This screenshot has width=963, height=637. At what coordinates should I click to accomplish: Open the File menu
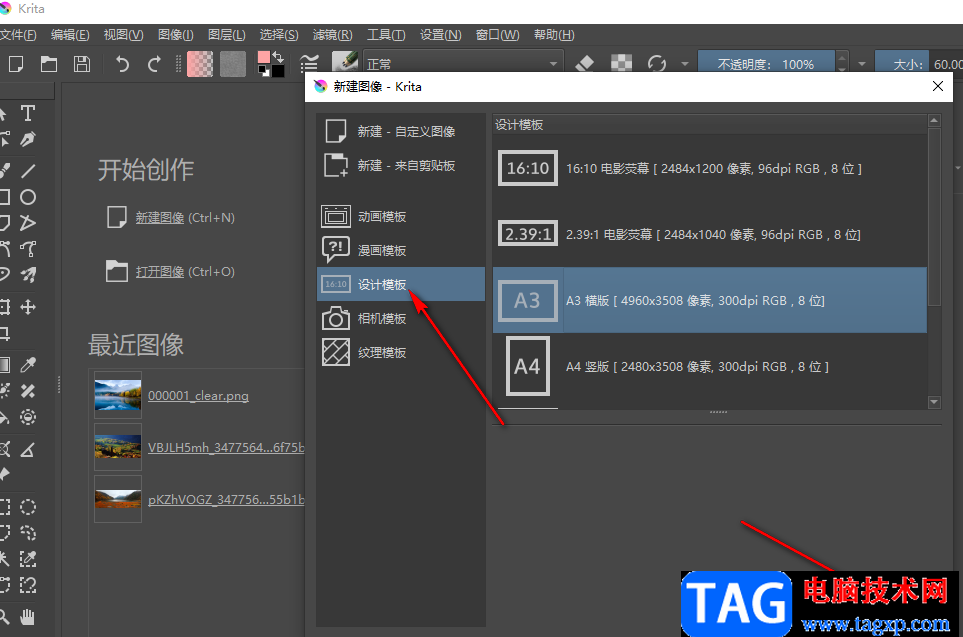tap(18, 35)
